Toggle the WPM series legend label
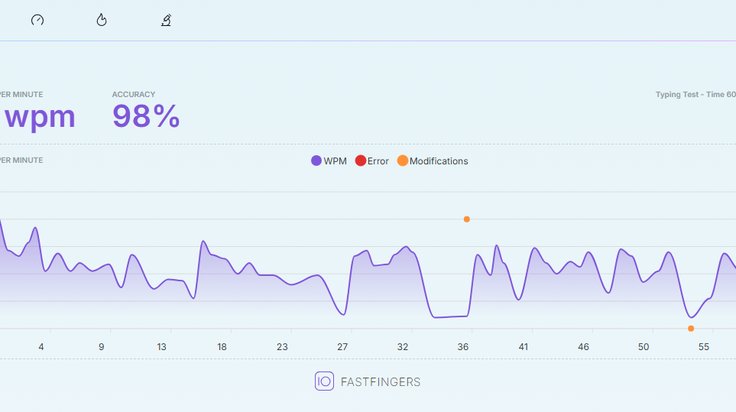 pos(335,161)
